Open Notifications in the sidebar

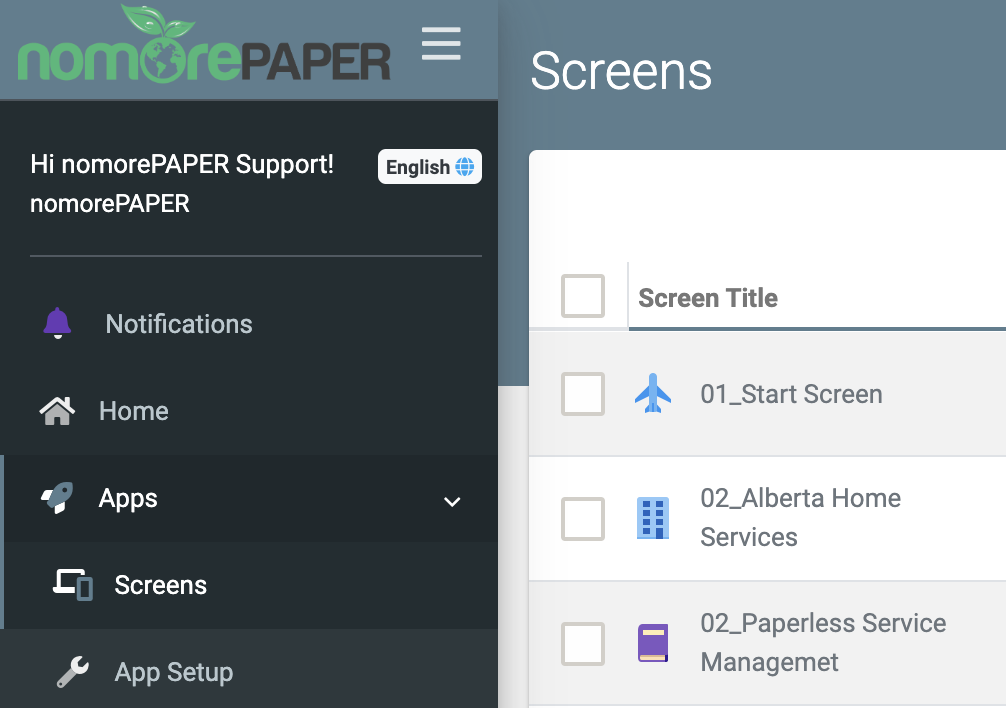pyautogui.click(x=251, y=324)
